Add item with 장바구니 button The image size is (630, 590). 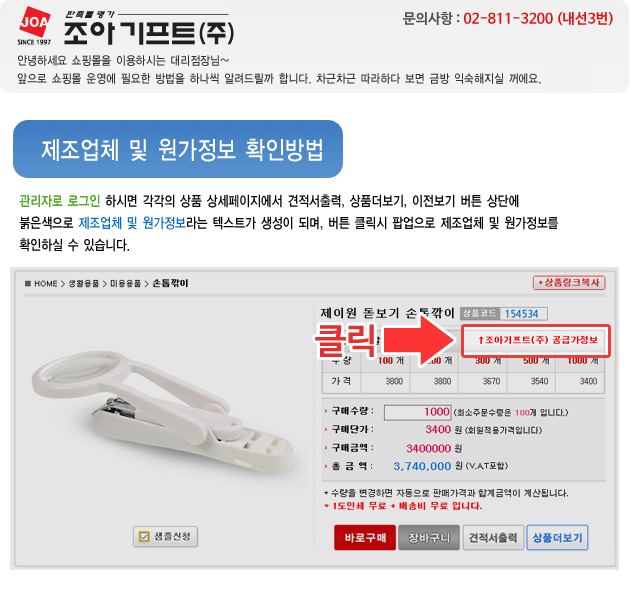tap(429, 537)
